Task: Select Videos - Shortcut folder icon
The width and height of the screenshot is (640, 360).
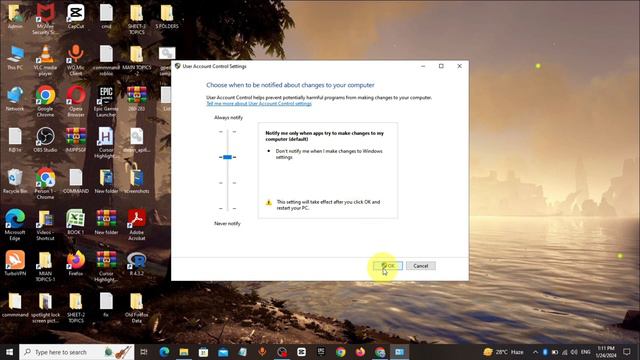Action: tap(45, 225)
